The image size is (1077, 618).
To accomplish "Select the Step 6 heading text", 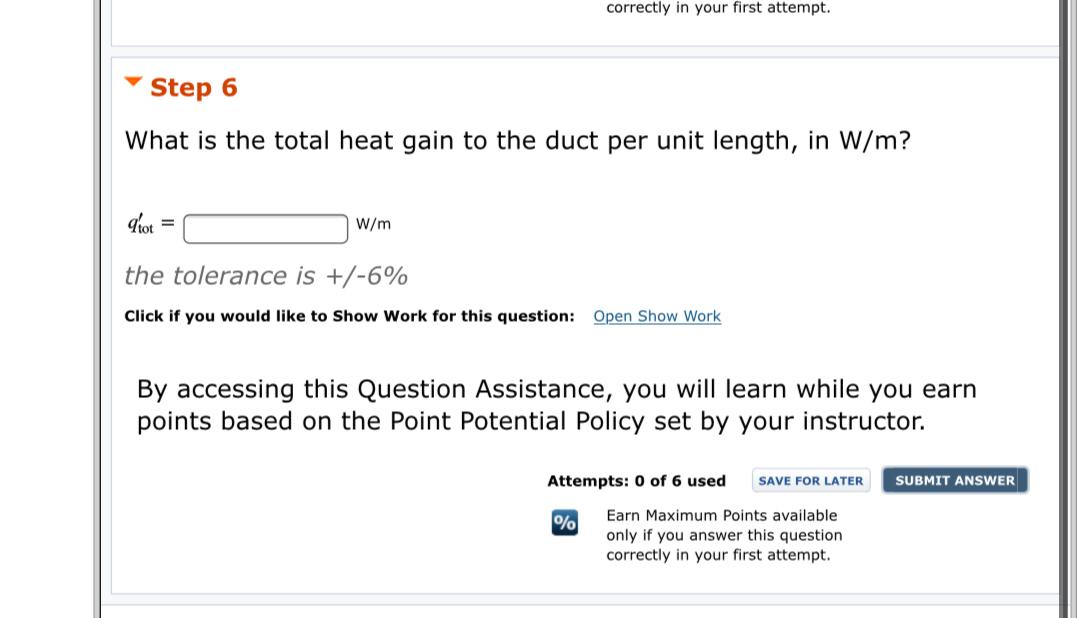I will coord(196,88).
